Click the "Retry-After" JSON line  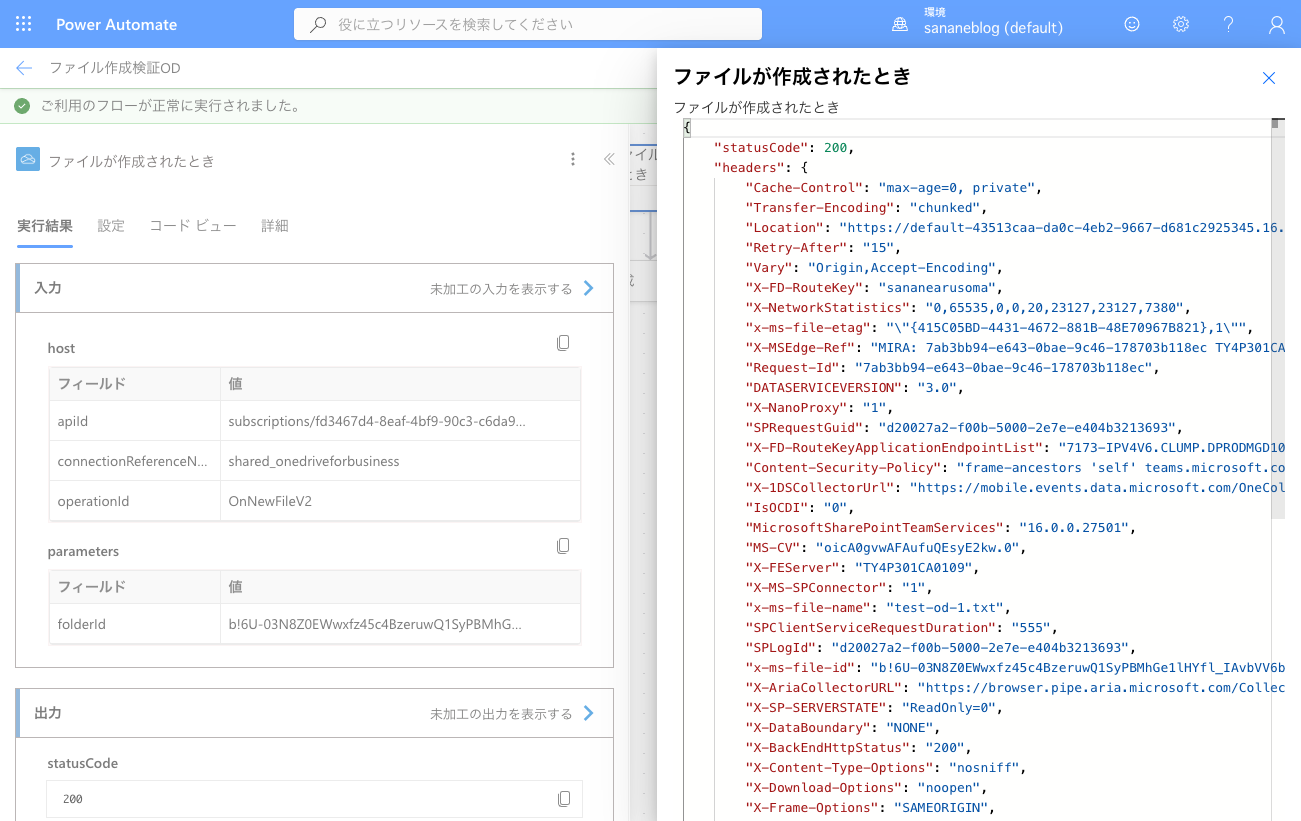click(824, 247)
